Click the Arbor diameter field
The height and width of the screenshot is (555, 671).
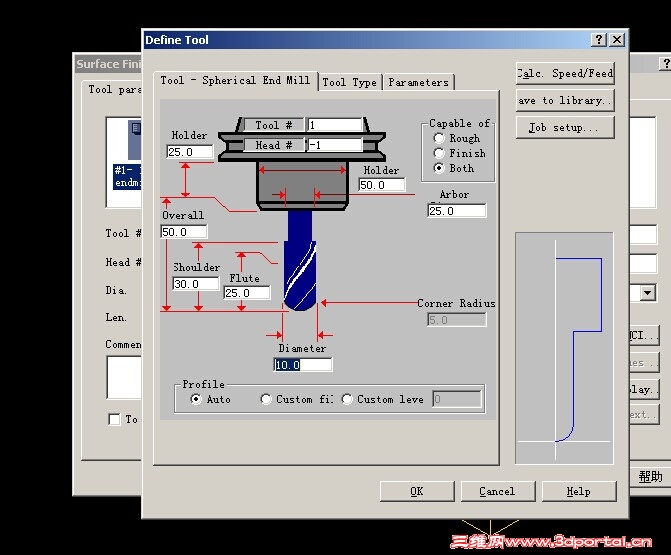click(x=457, y=211)
